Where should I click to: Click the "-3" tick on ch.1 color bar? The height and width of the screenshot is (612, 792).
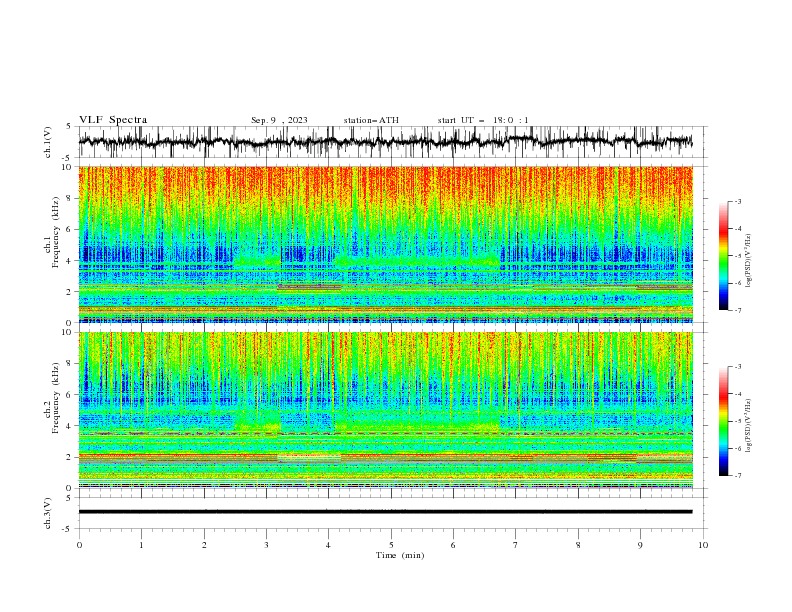pos(737,201)
